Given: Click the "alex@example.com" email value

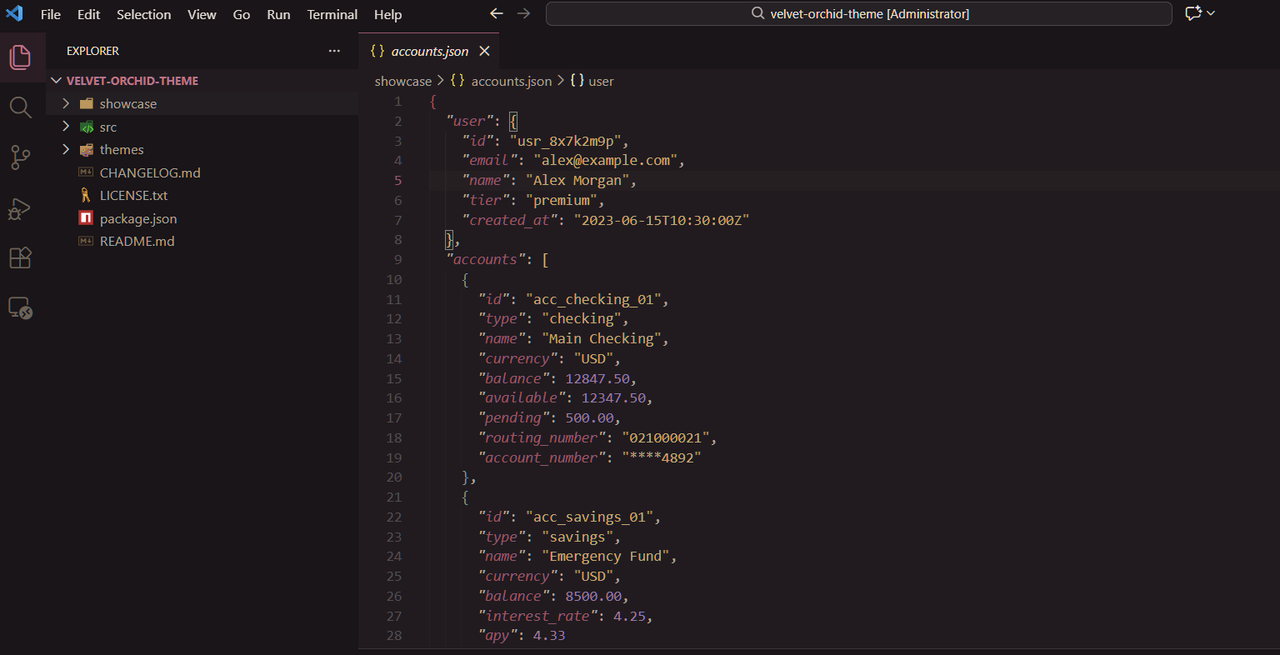Looking at the screenshot, I should pyautogui.click(x=605, y=161).
